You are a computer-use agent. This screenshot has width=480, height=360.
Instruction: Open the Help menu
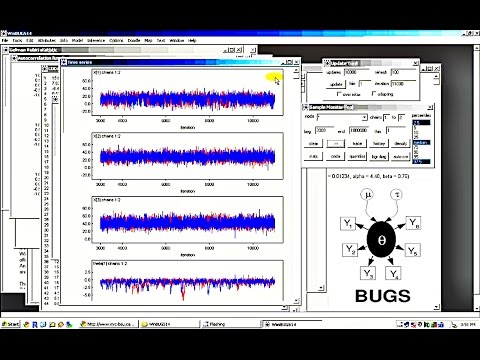coord(192,40)
